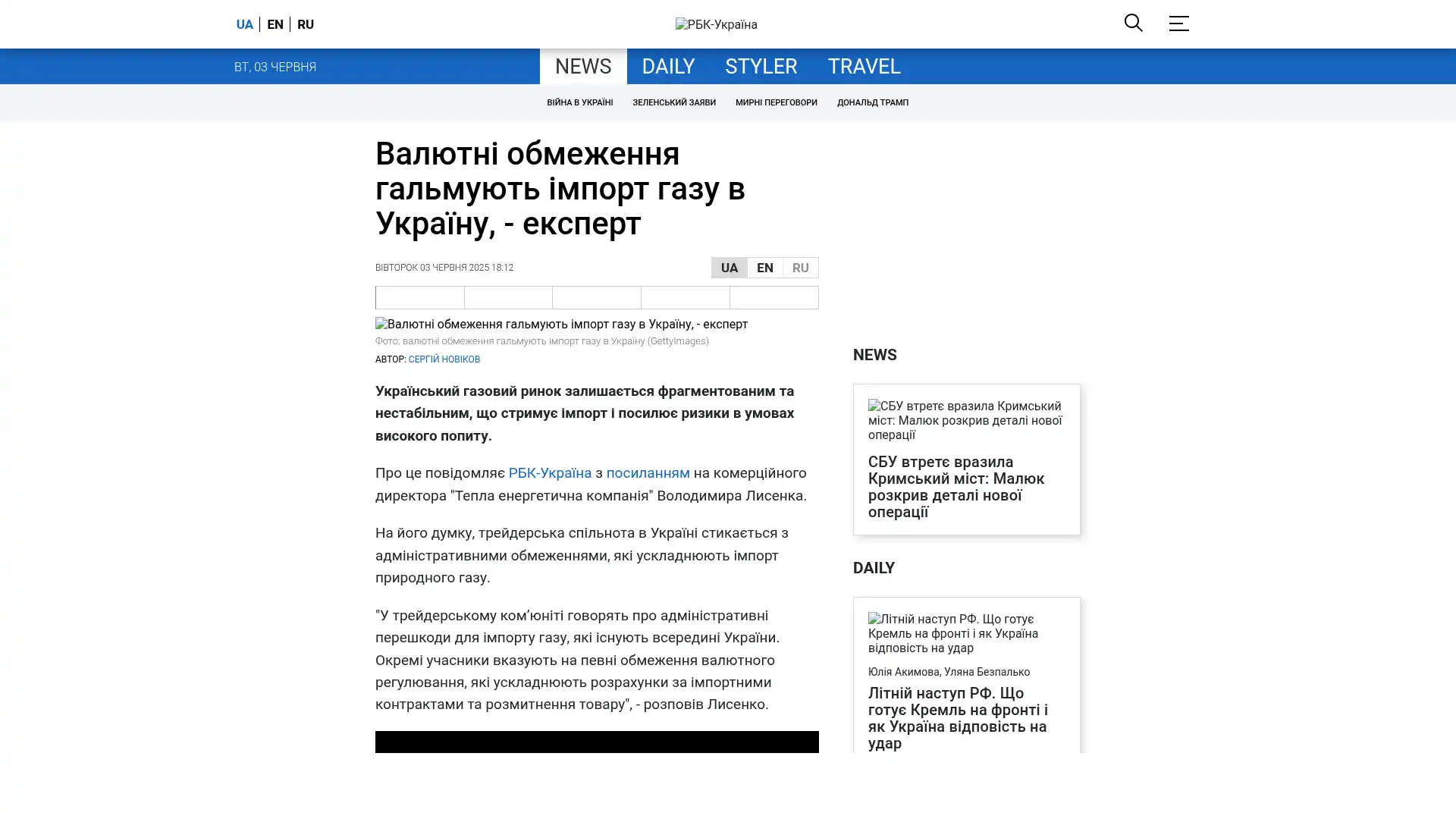
Task: Open the Crimean Bridge news thumbnail
Action: pyautogui.click(x=965, y=420)
